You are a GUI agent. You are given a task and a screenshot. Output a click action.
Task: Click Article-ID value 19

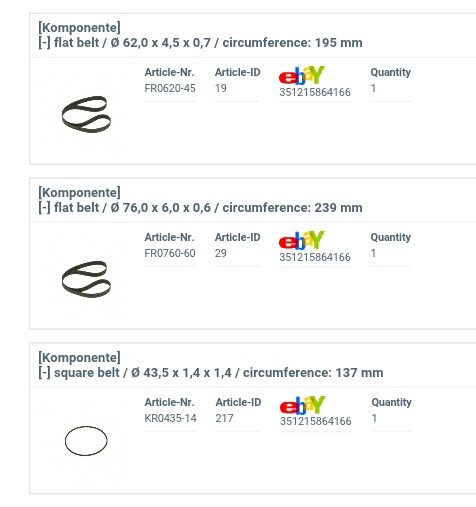click(221, 88)
